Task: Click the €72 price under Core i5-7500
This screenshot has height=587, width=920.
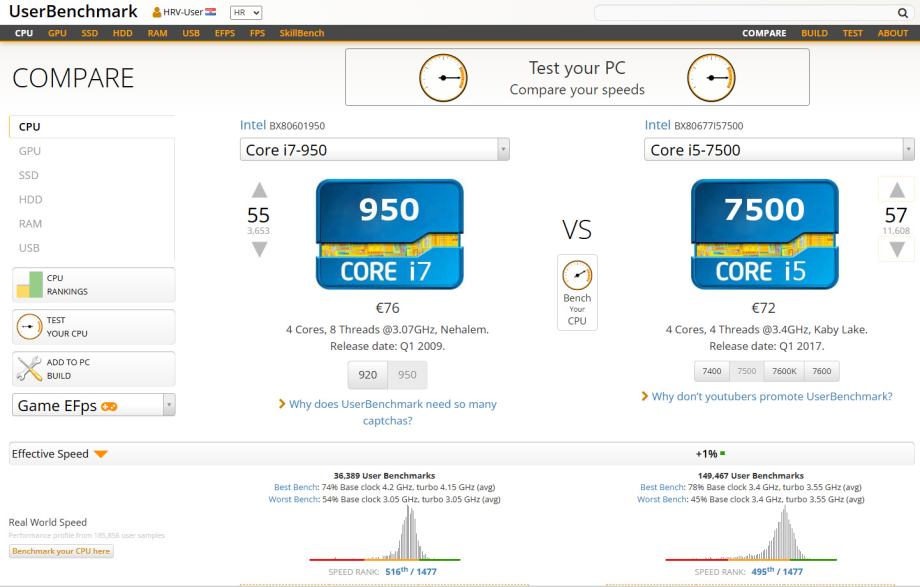Action: [763, 308]
